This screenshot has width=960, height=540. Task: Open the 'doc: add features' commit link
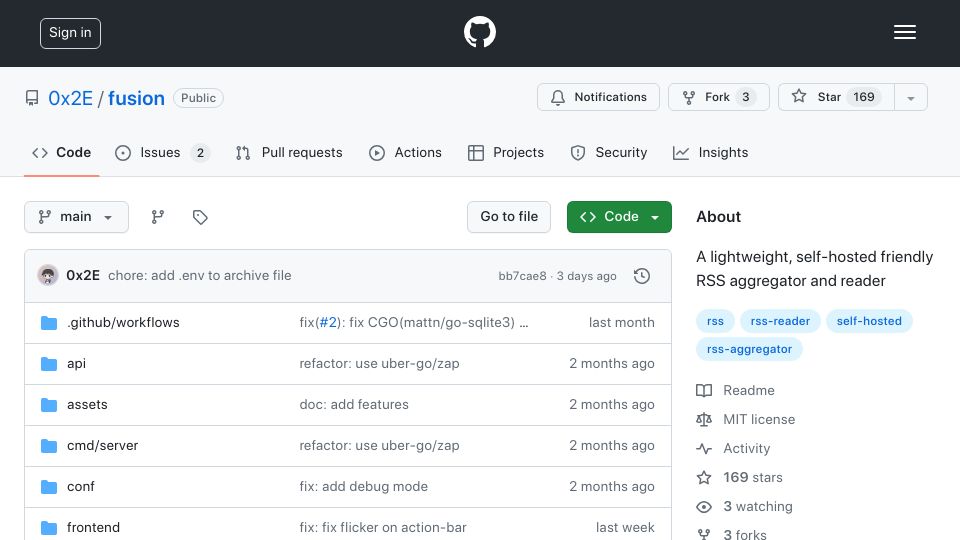(x=354, y=405)
